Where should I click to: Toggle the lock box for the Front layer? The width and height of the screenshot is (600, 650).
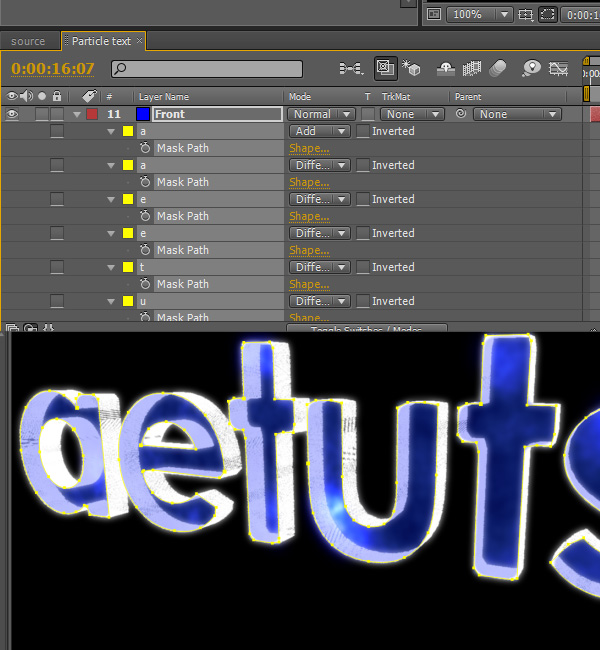pyautogui.click(x=57, y=114)
